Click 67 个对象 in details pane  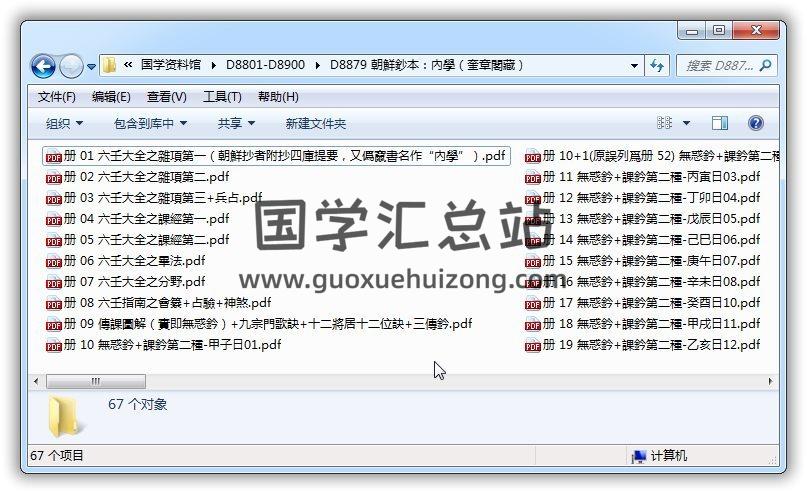click(x=137, y=404)
